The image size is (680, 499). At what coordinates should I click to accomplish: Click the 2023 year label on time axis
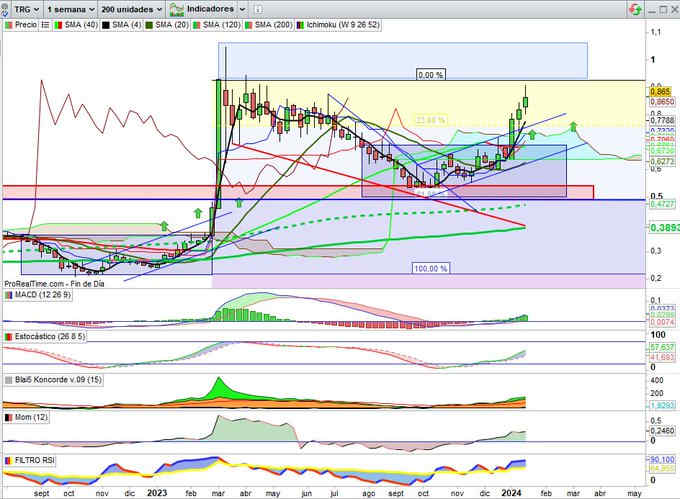157,493
